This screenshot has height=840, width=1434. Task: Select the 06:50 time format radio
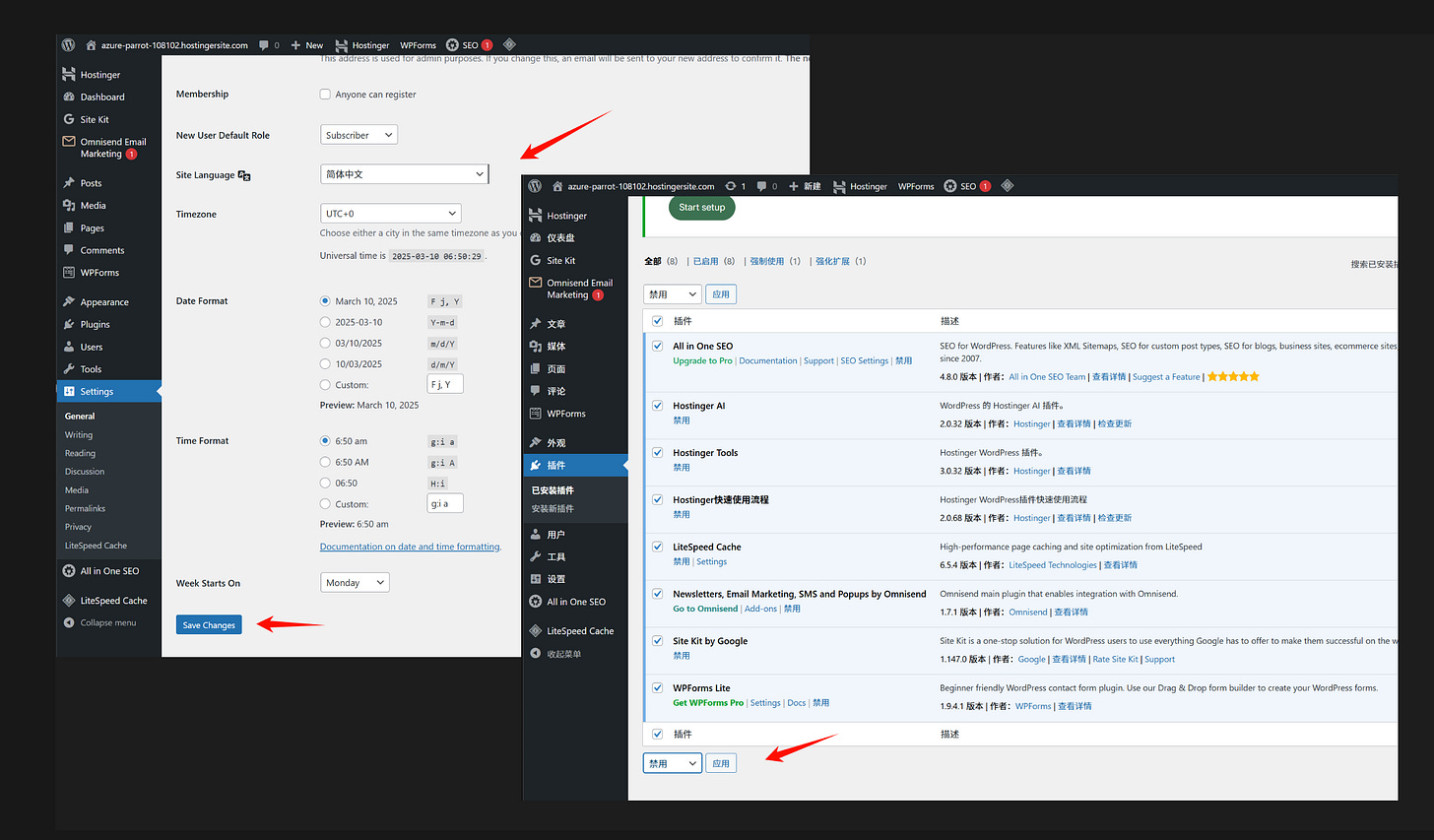[325, 483]
